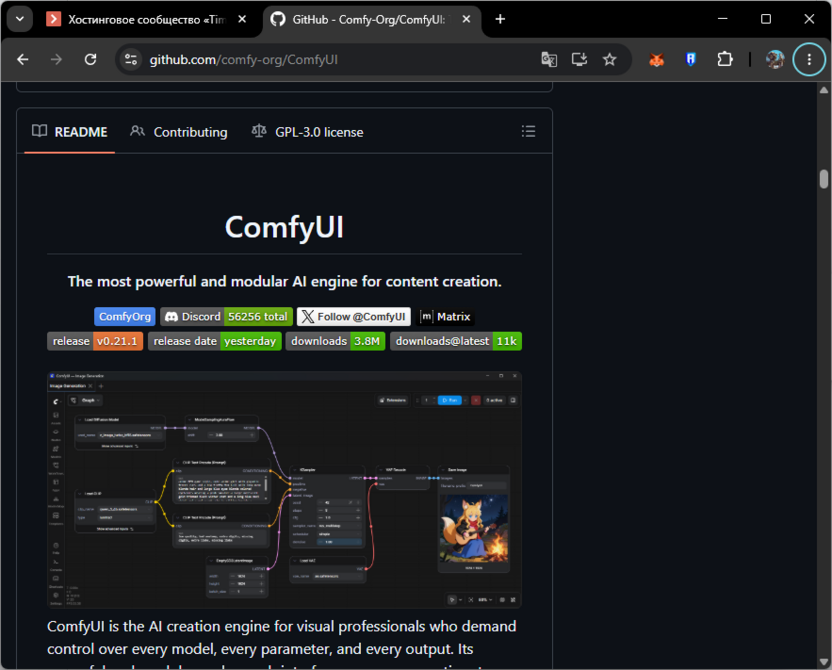Go back to the previous page

22,59
